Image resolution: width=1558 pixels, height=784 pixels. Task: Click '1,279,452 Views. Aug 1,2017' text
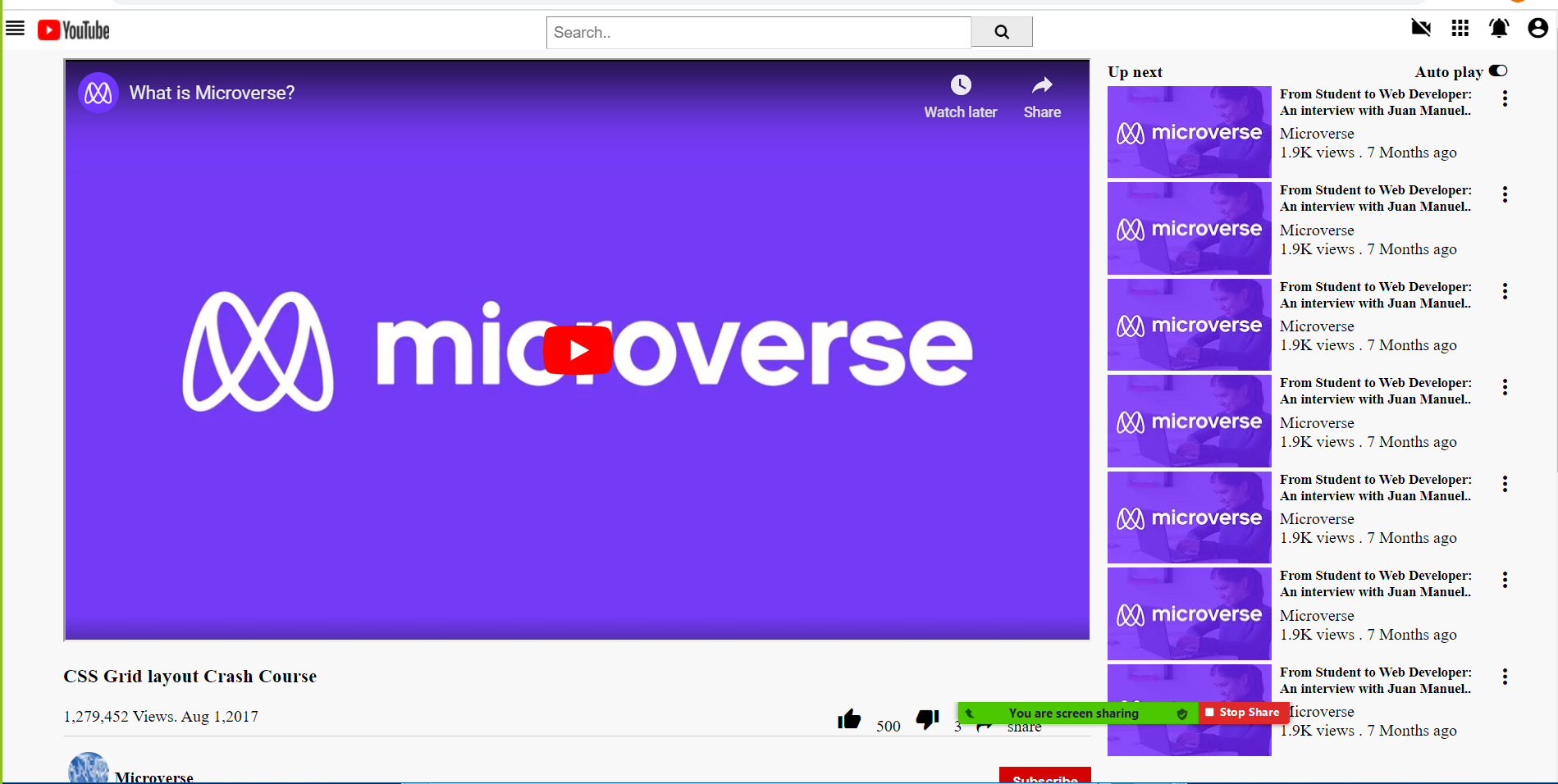pyautogui.click(x=161, y=717)
